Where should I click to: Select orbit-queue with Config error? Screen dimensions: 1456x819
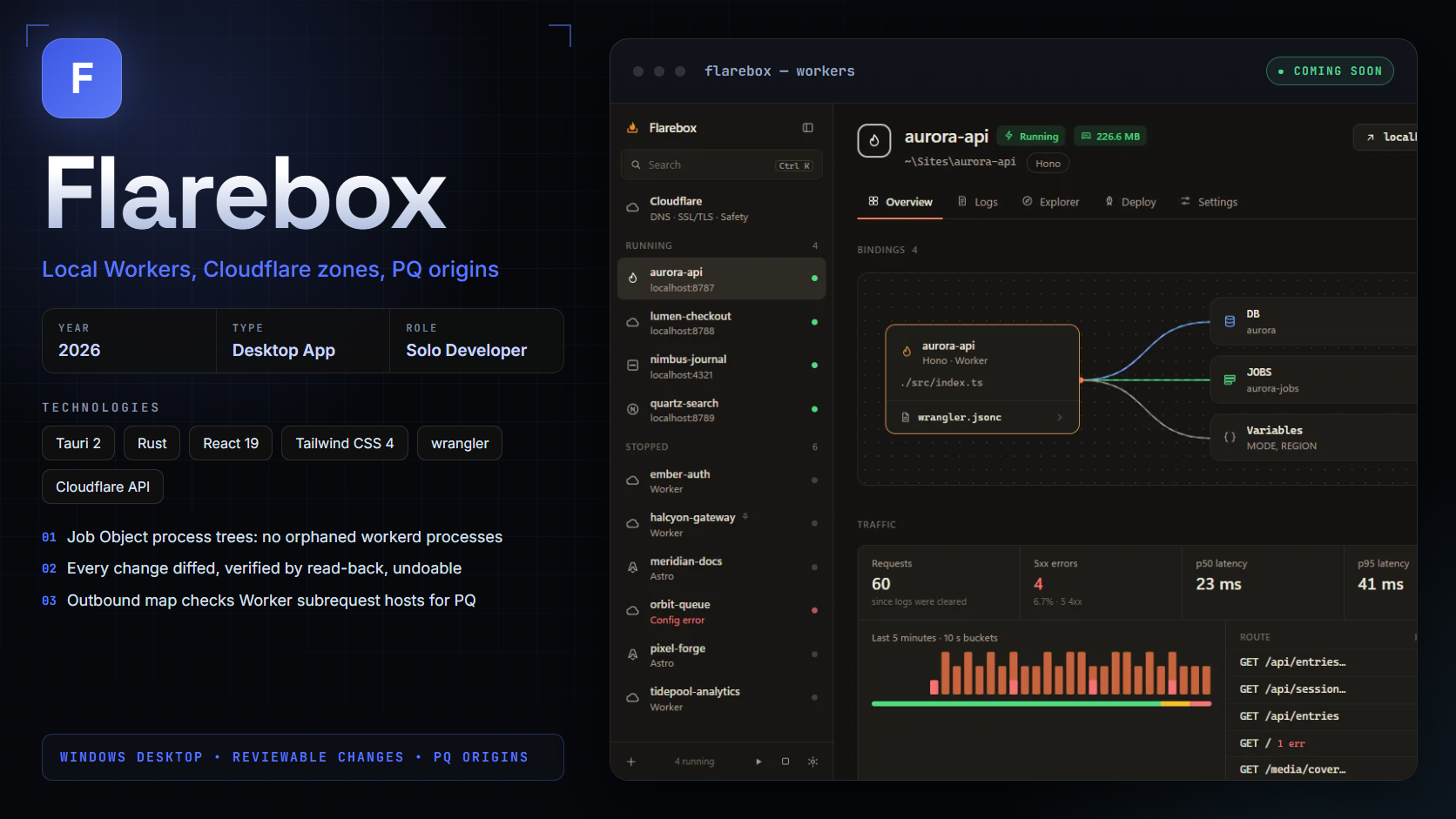[x=721, y=612]
